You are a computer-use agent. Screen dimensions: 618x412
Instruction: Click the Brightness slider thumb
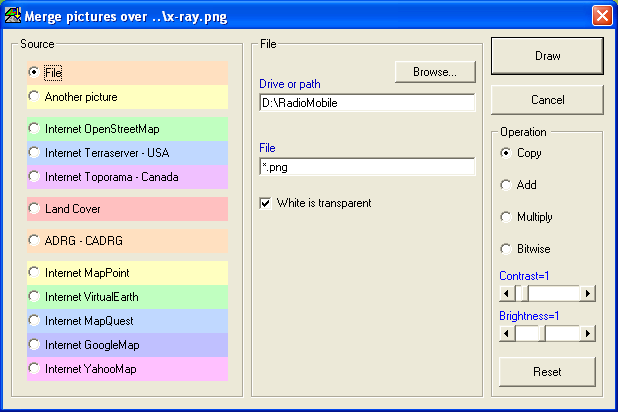(542, 334)
